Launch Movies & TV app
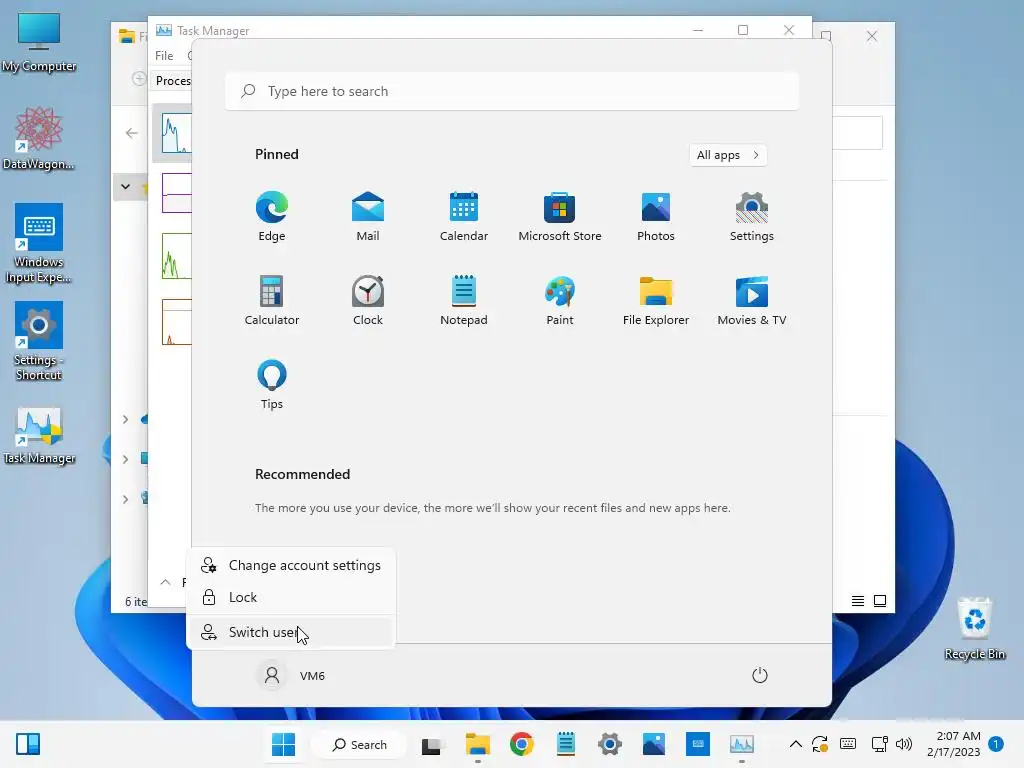The image size is (1024, 768). click(752, 300)
